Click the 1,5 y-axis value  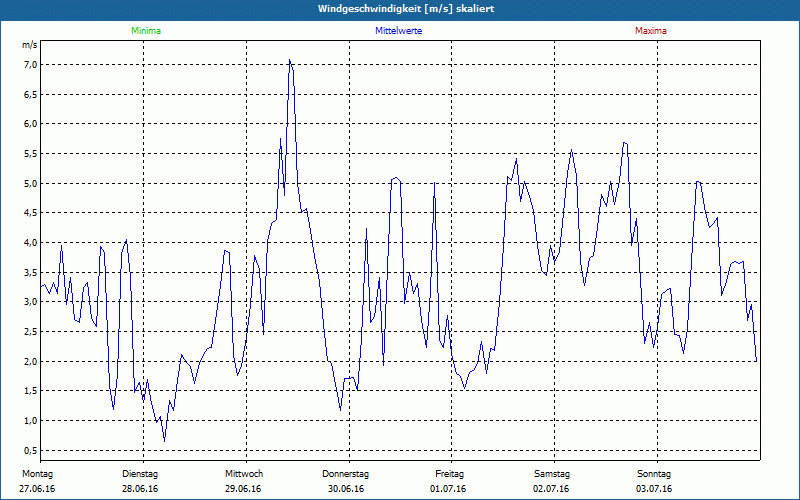pyautogui.click(x=30, y=391)
